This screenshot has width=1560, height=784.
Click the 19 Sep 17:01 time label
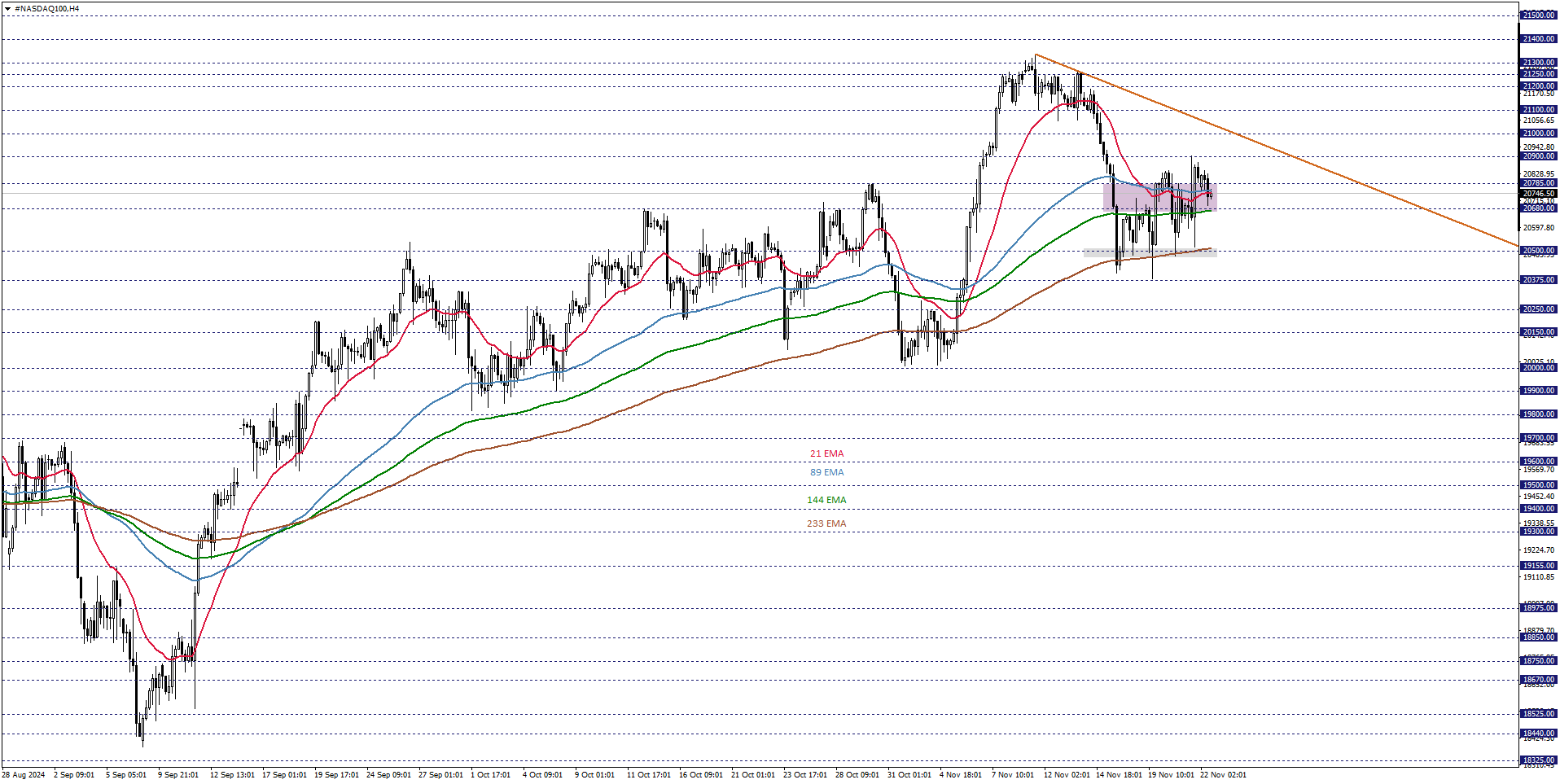tap(336, 775)
